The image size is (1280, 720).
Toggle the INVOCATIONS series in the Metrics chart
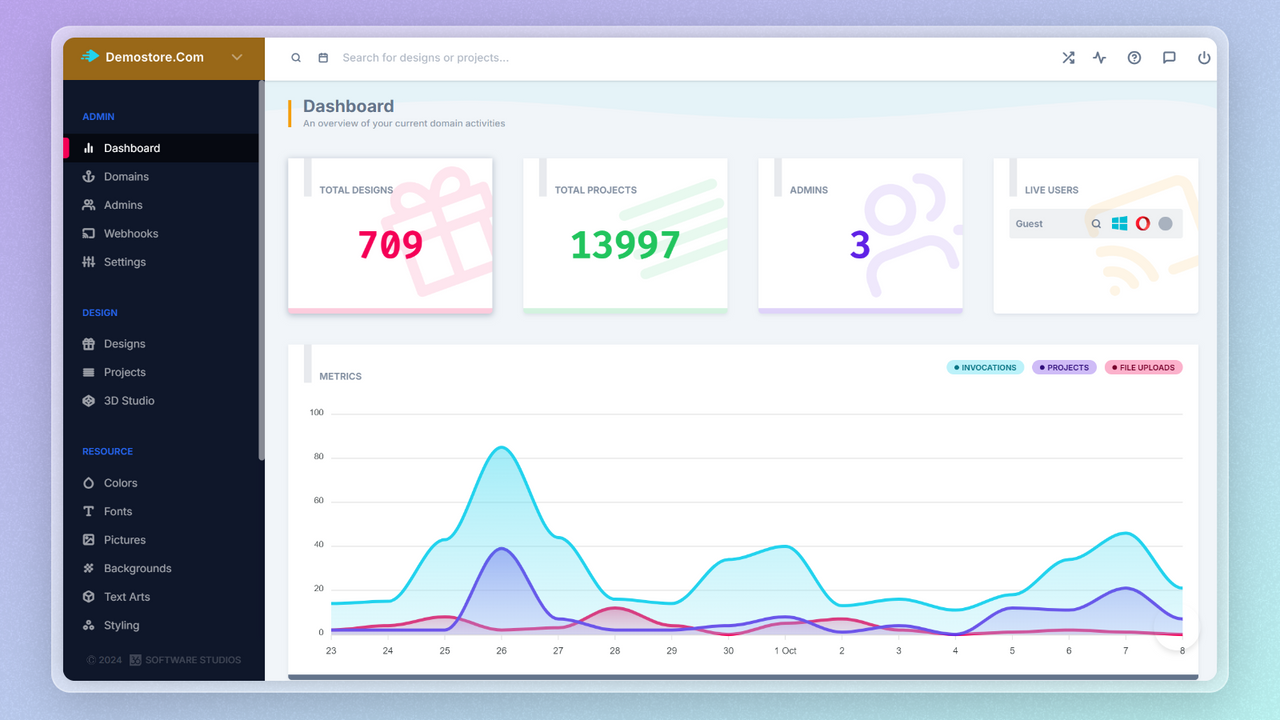[x=984, y=367]
